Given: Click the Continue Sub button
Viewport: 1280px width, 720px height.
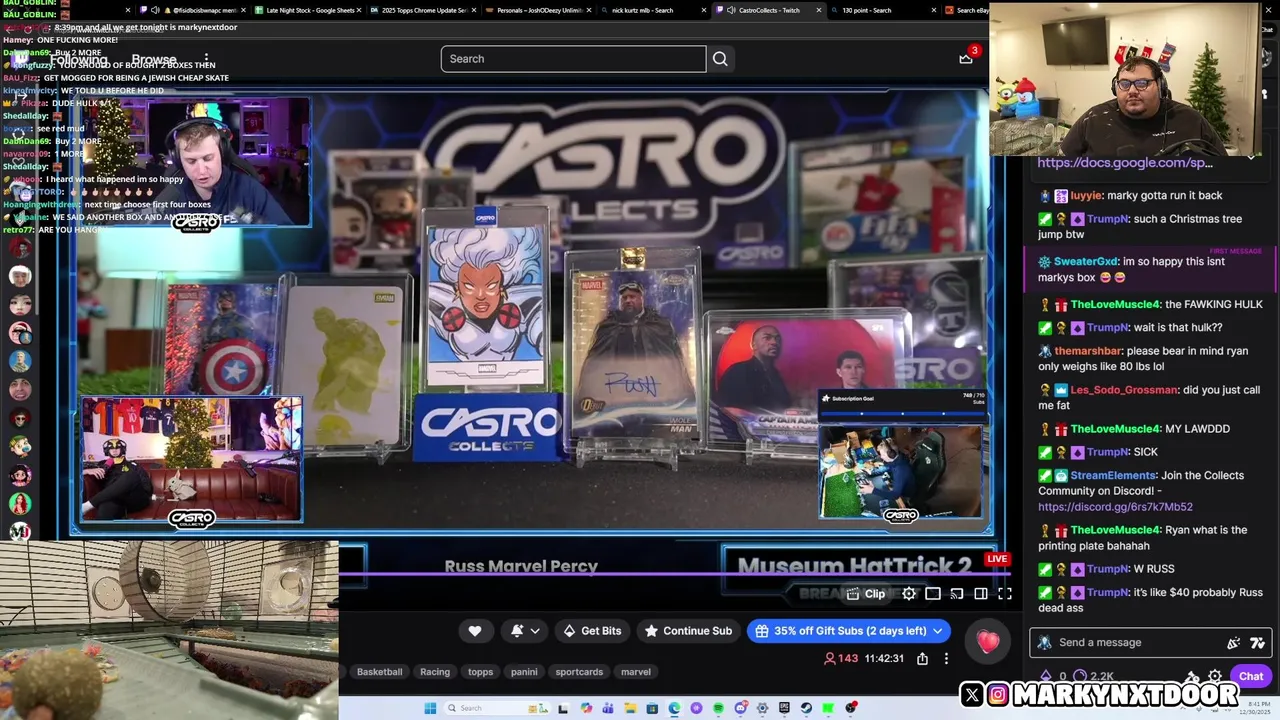Looking at the screenshot, I should pos(688,631).
